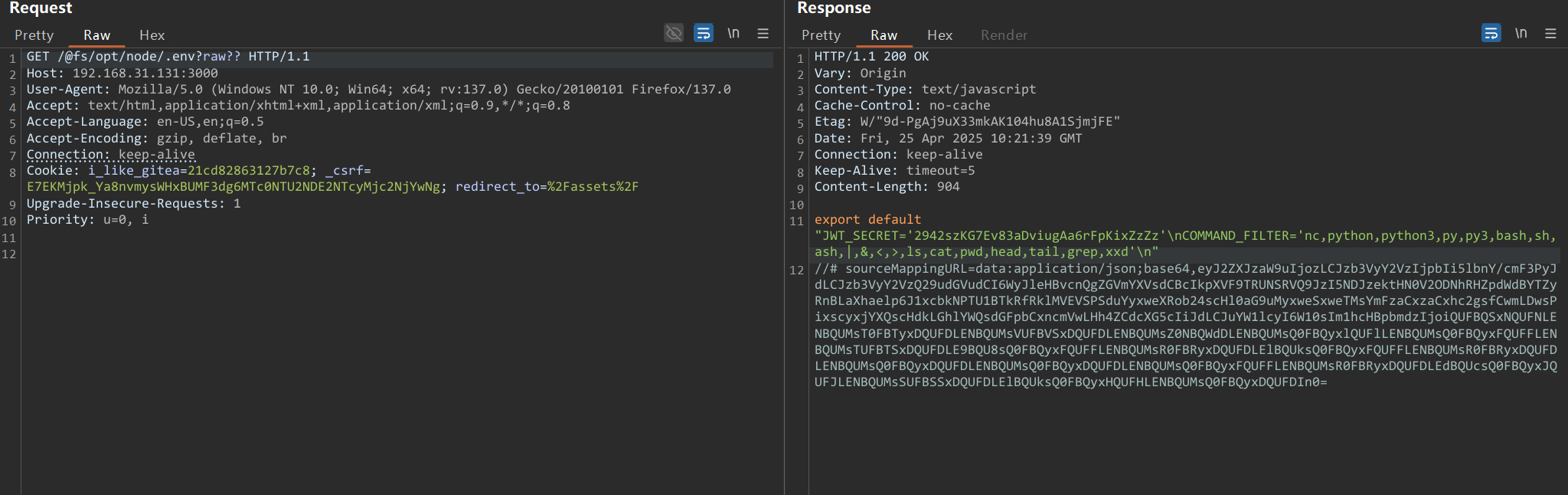The height and width of the screenshot is (495, 1568).
Task: Click the Accept: text/html header line
Action: 299,106
